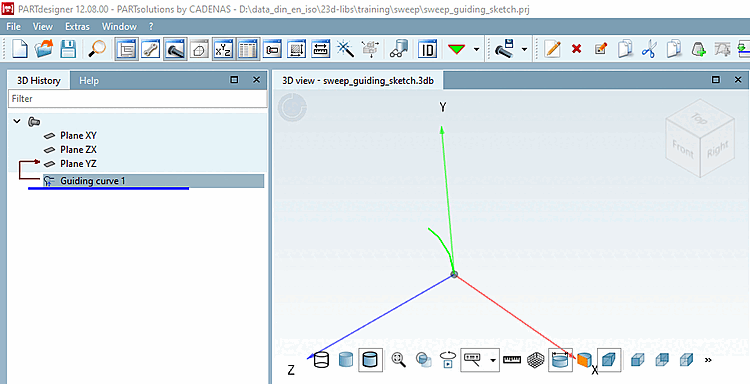Click the copy pages icon left of scissors
This screenshot has height=384, width=750.
[x=625, y=49]
